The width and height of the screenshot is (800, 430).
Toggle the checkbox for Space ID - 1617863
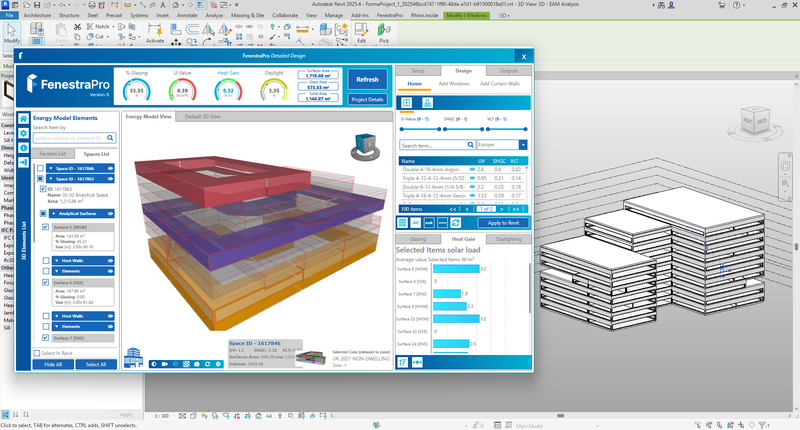(40, 179)
